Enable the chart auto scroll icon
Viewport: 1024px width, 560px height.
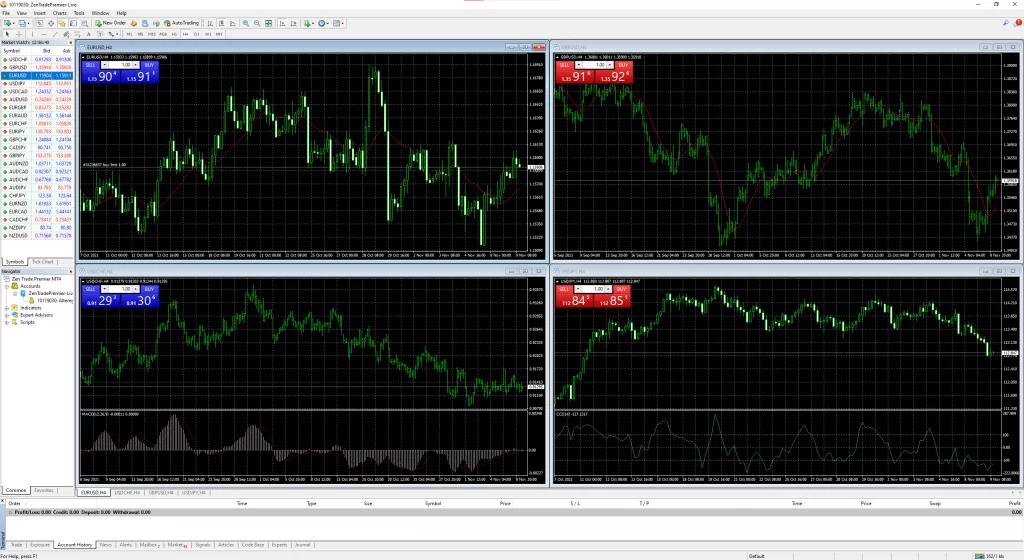pyautogui.click(x=284, y=22)
